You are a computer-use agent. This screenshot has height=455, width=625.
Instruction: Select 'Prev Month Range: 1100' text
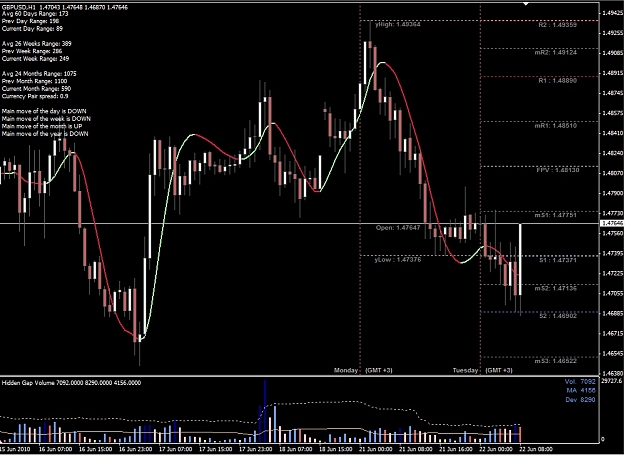pos(34,81)
